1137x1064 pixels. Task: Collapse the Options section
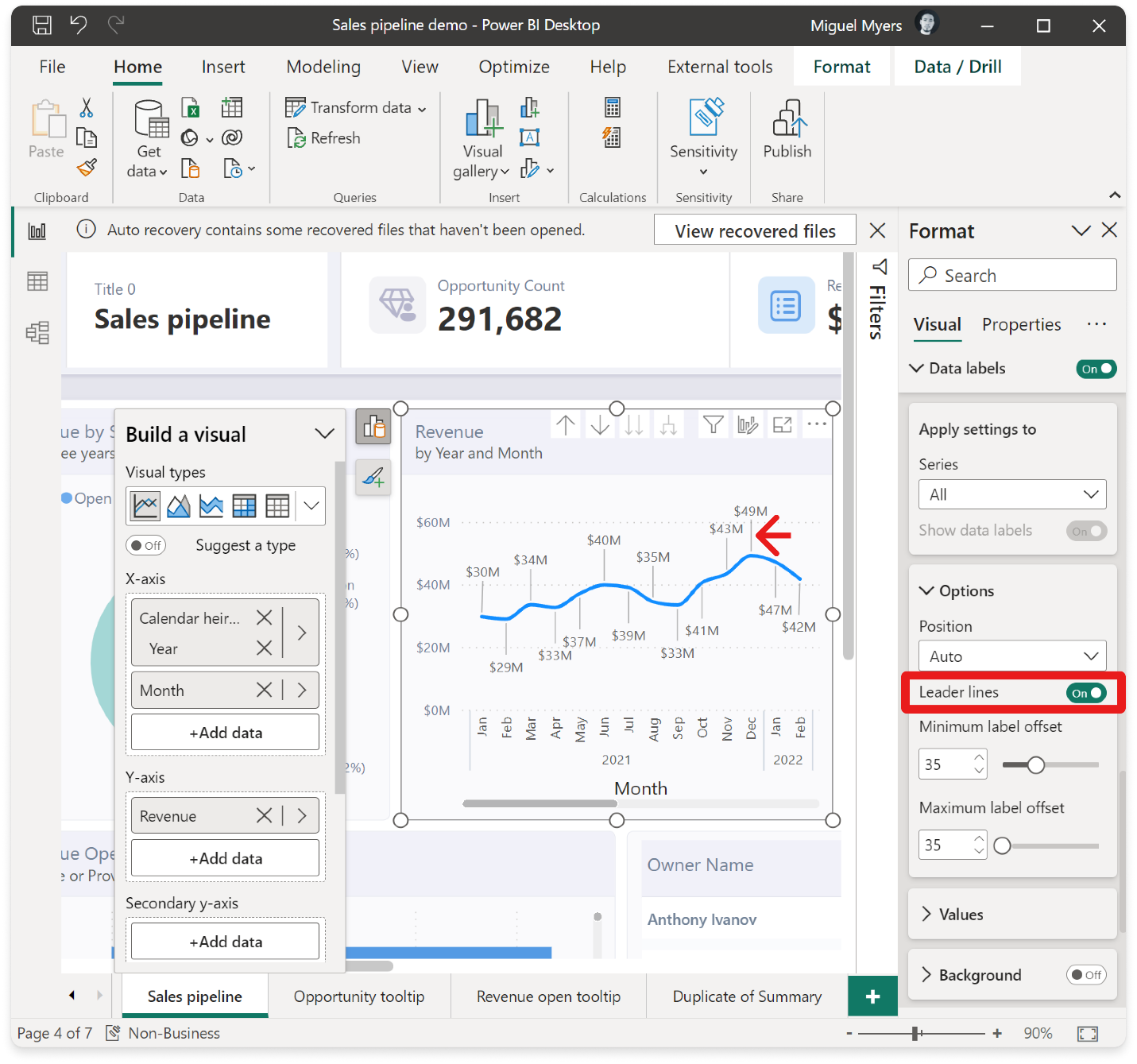point(926,590)
